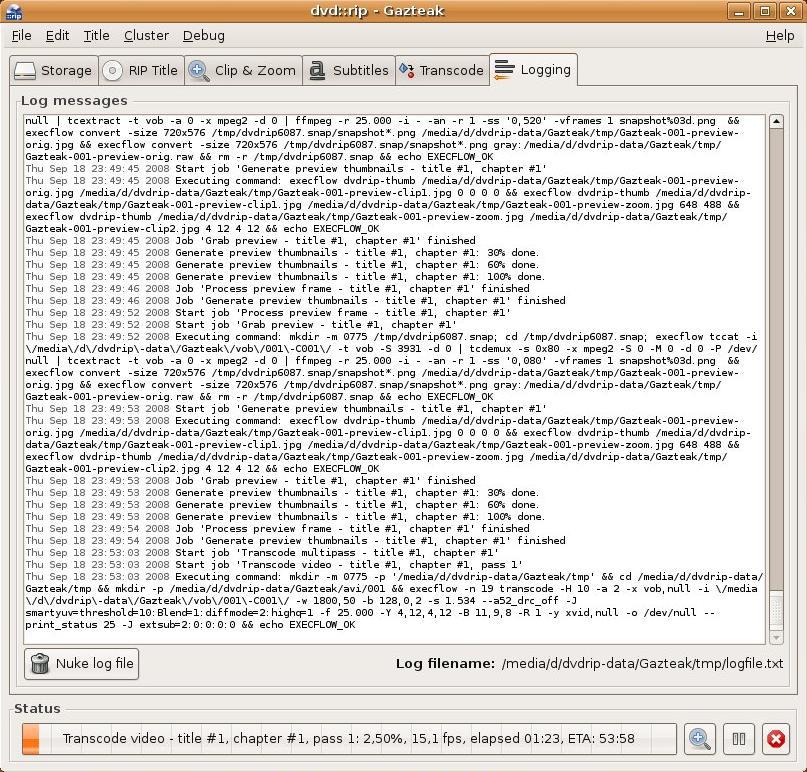Click the 'Status' section heading
Screen dimensions: 807x772
click(37, 709)
